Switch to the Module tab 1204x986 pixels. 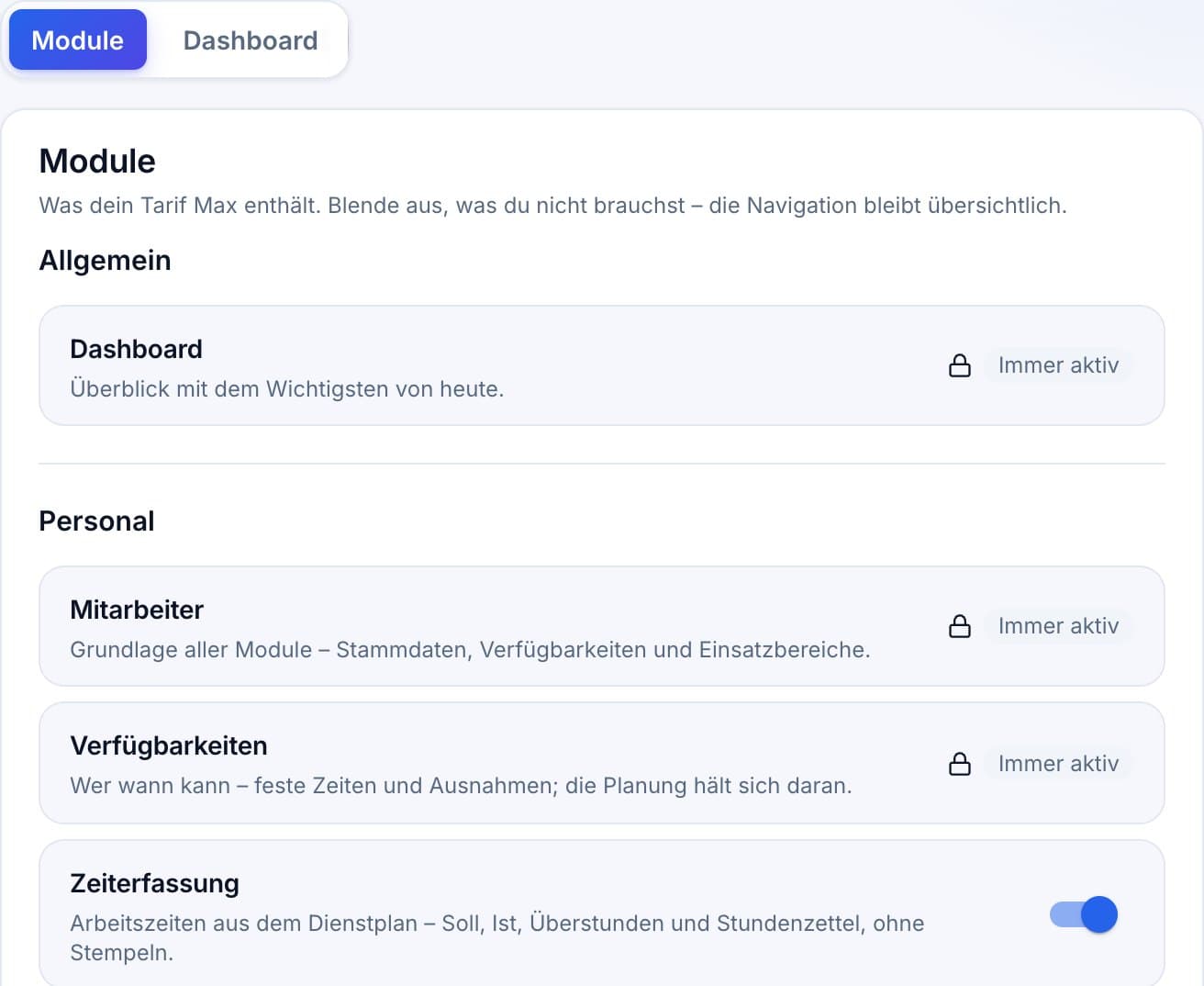pyautogui.click(x=78, y=39)
